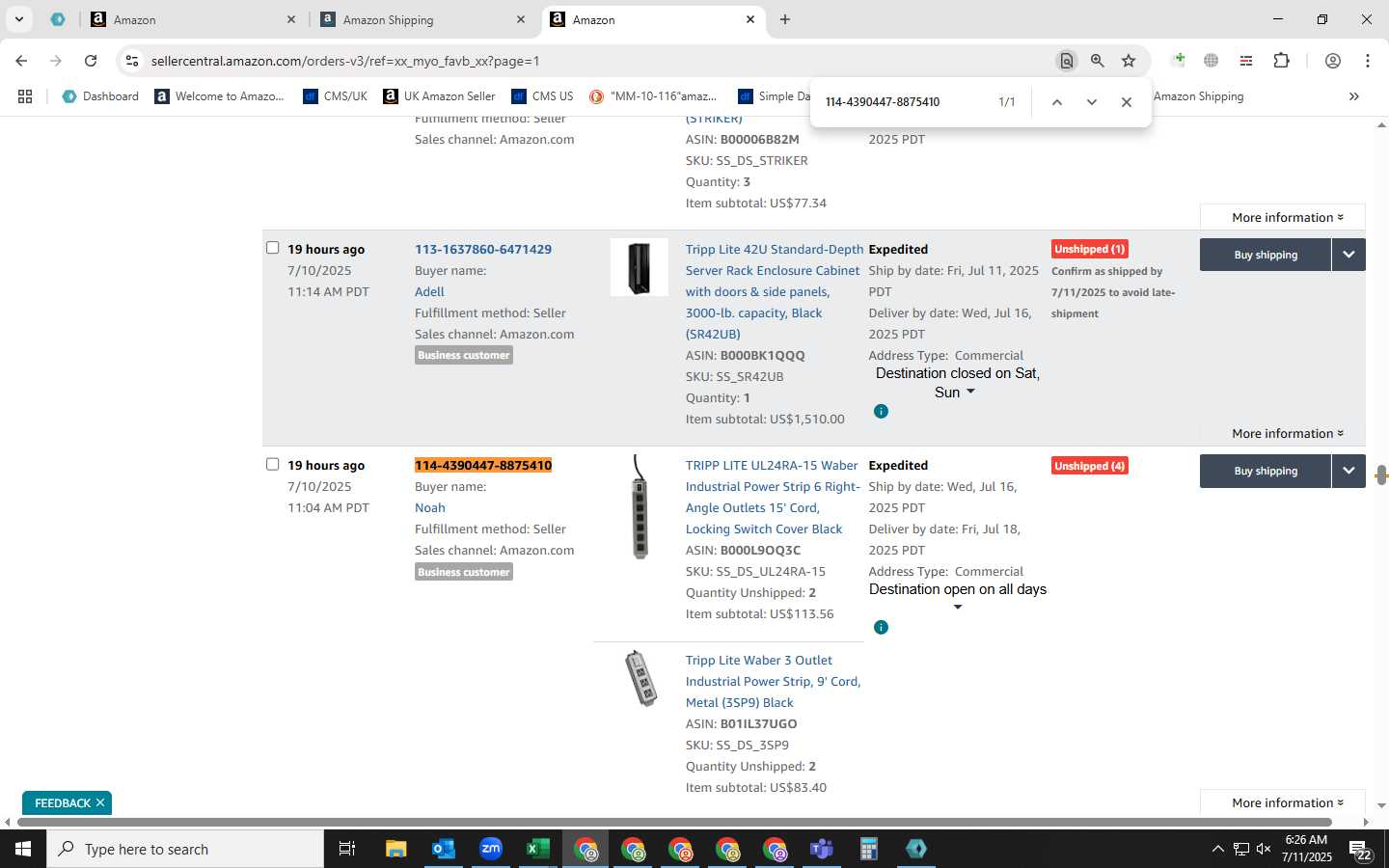Image resolution: width=1389 pixels, height=868 pixels.
Task: Open Buy shipping dropdown arrow for Adell order
Action: [1348, 255]
